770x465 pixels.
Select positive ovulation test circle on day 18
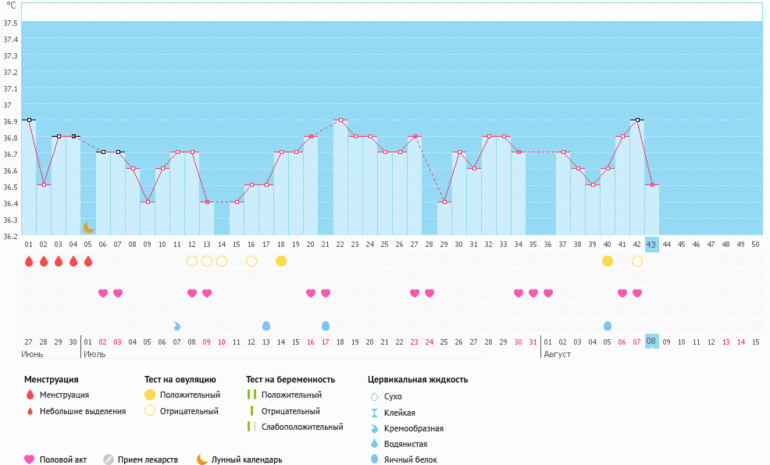pos(281,261)
